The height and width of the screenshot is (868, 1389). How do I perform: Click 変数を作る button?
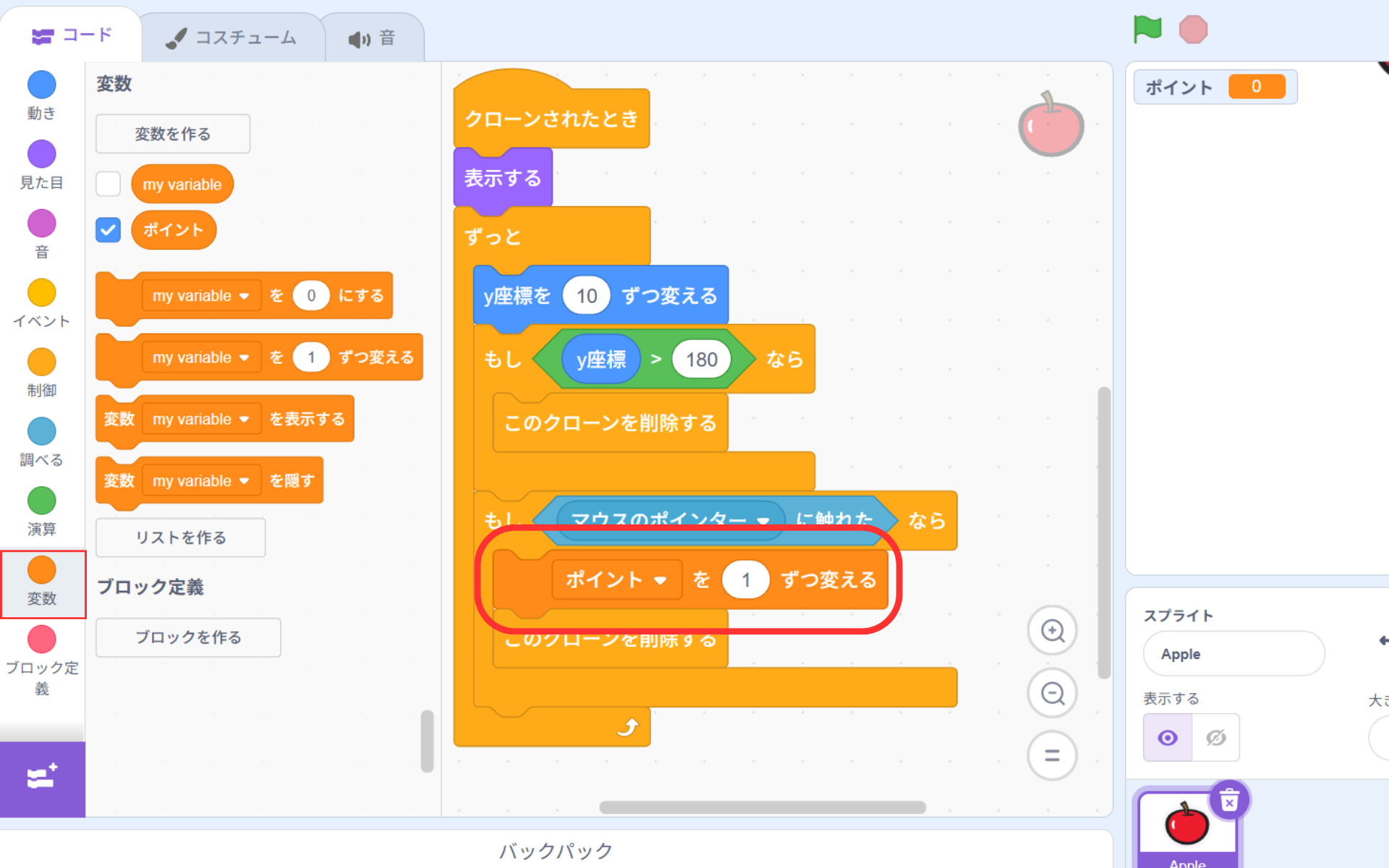point(173,134)
